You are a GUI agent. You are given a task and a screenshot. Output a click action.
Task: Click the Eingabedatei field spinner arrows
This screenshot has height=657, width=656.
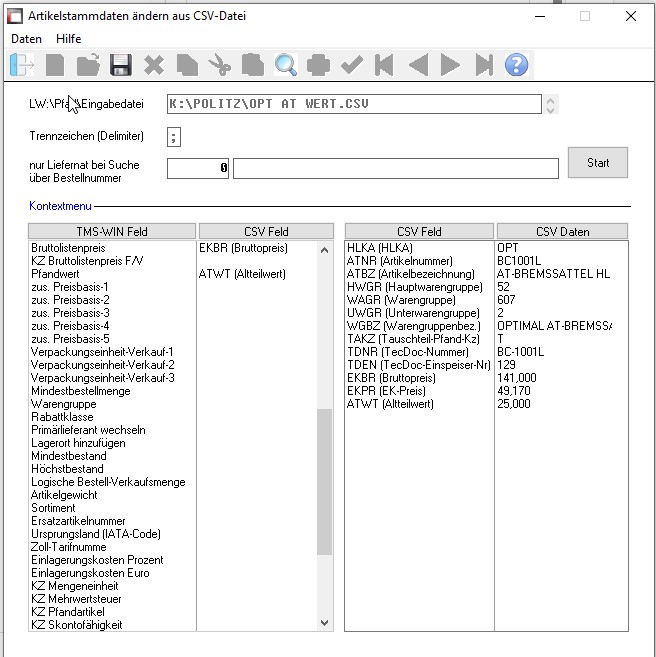[550, 105]
